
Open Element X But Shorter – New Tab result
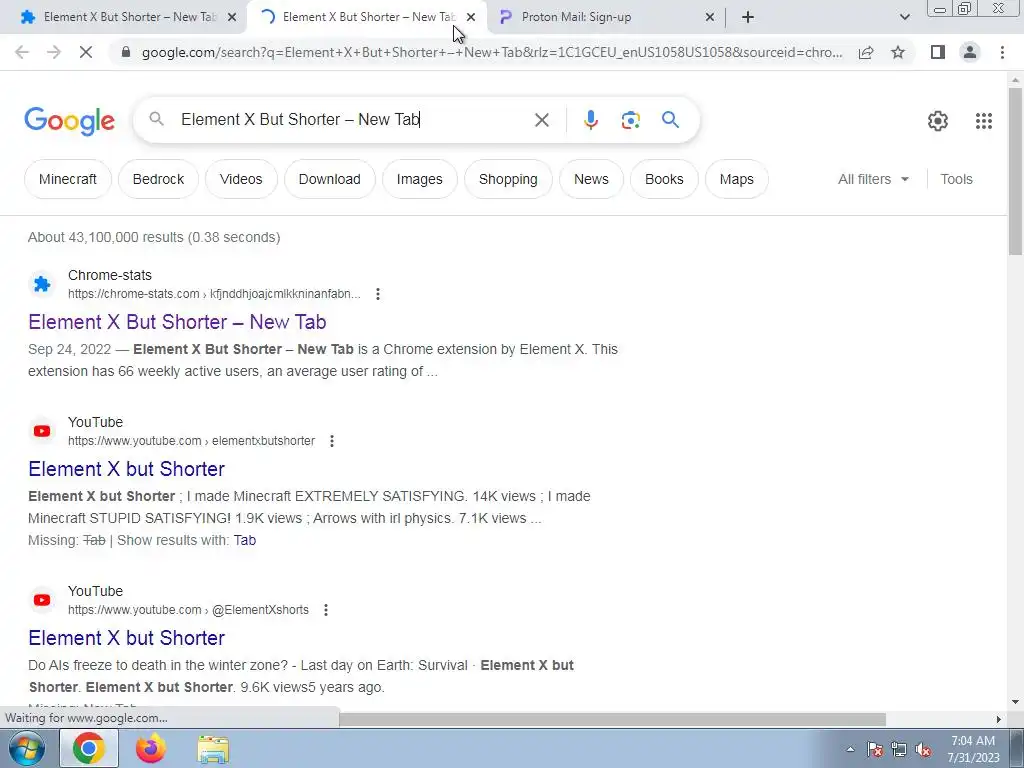[x=177, y=322]
